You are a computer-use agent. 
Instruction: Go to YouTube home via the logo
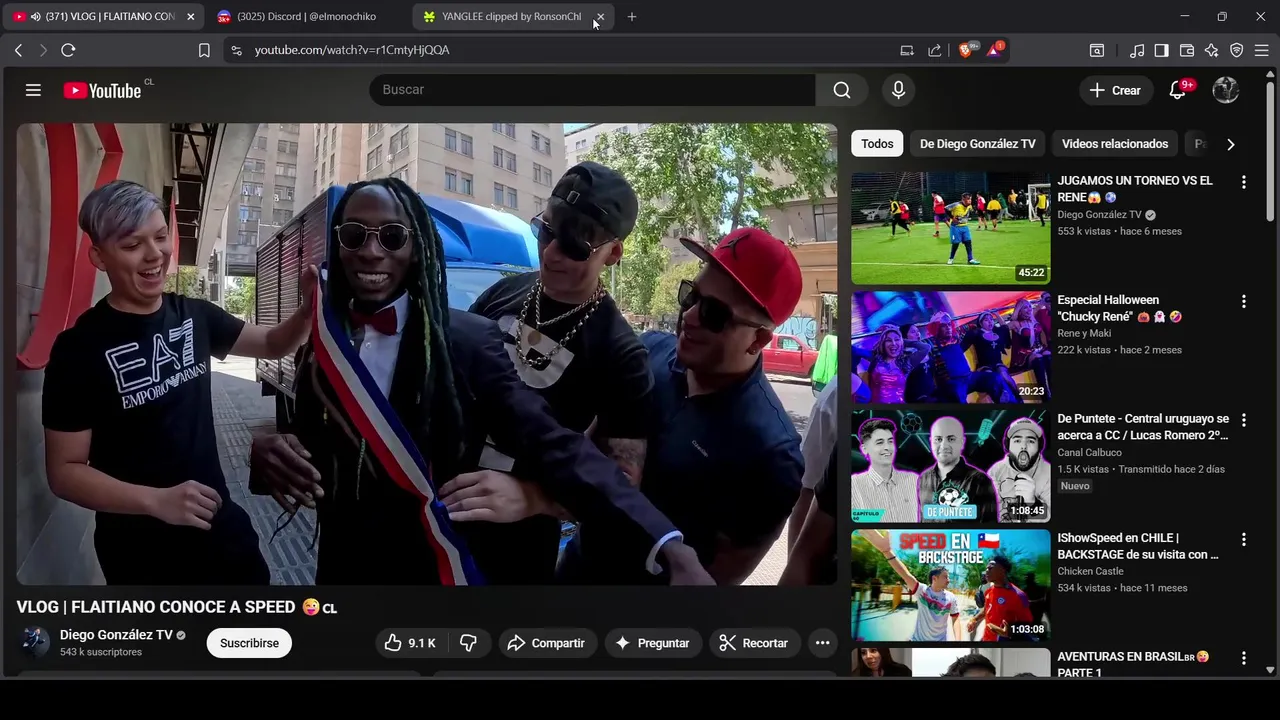[x=103, y=90]
